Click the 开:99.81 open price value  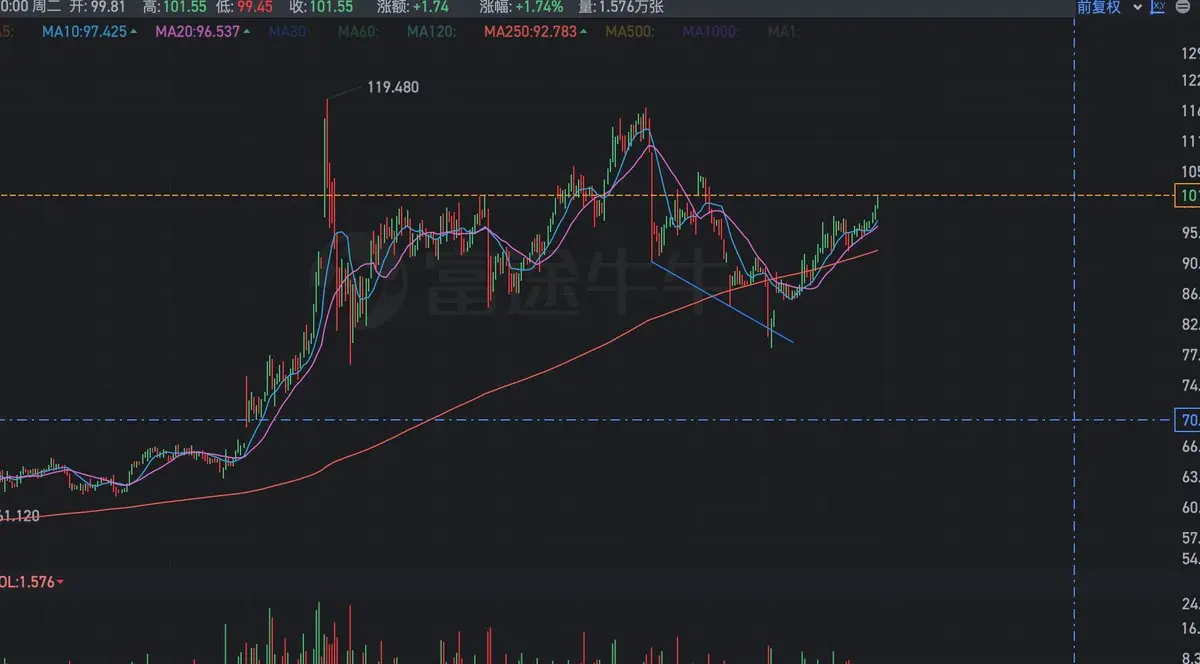[97, 7]
